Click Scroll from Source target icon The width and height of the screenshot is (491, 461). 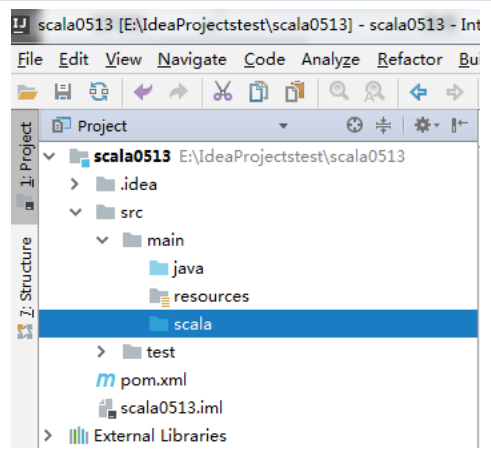click(x=354, y=126)
